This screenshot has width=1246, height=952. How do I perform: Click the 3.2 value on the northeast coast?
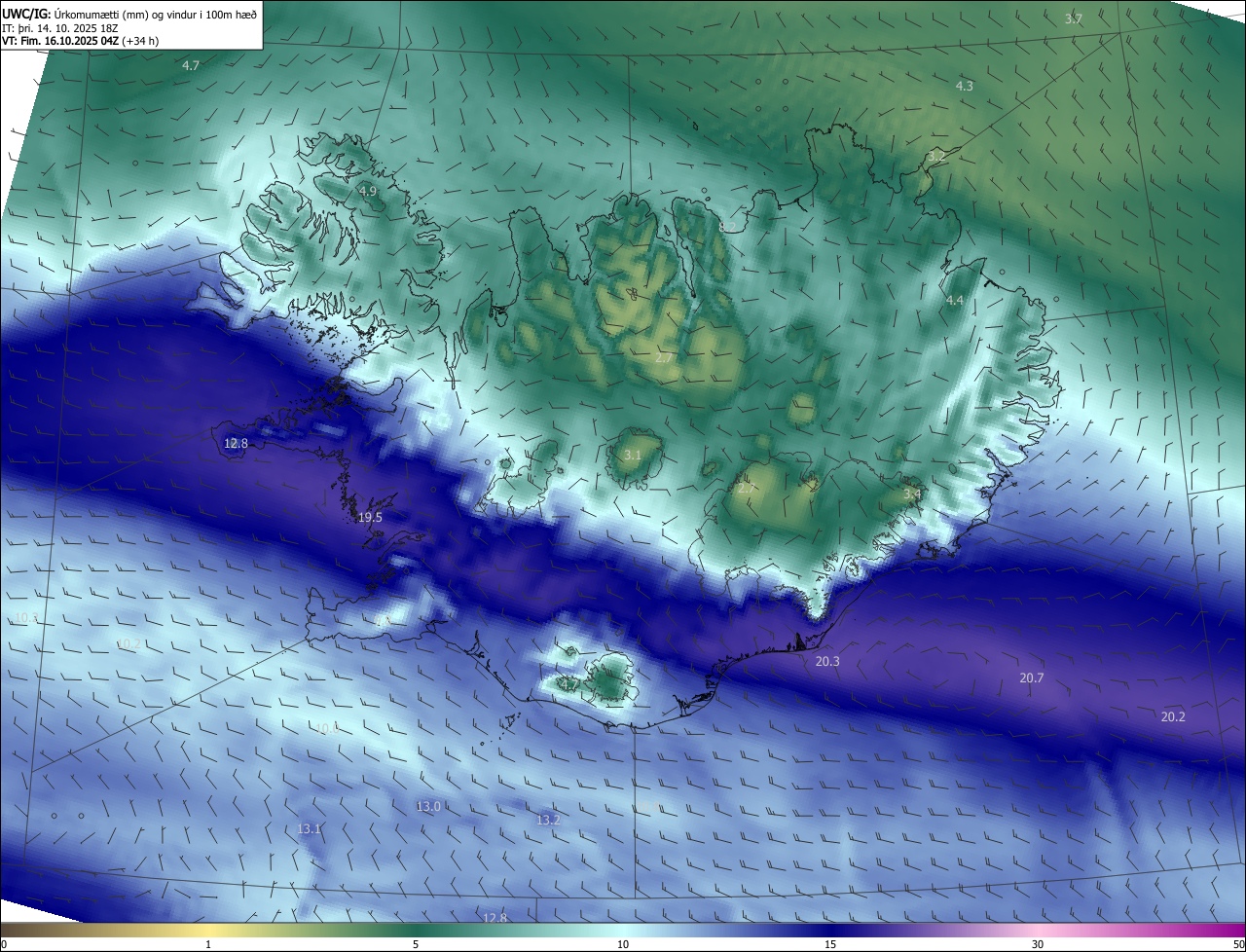click(936, 156)
